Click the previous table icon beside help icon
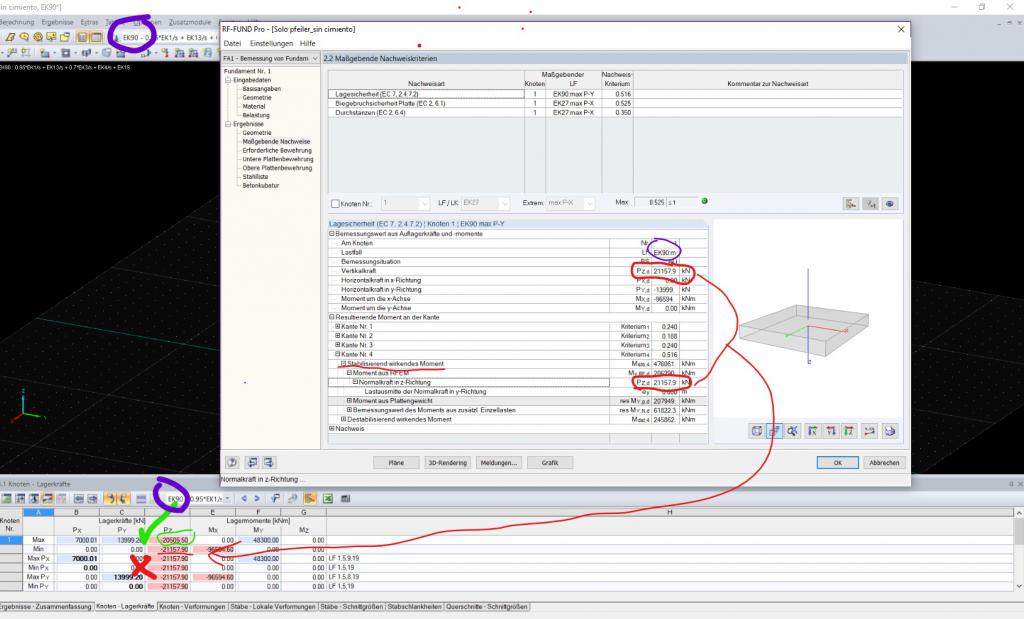1024x619 pixels. (252, 462)
